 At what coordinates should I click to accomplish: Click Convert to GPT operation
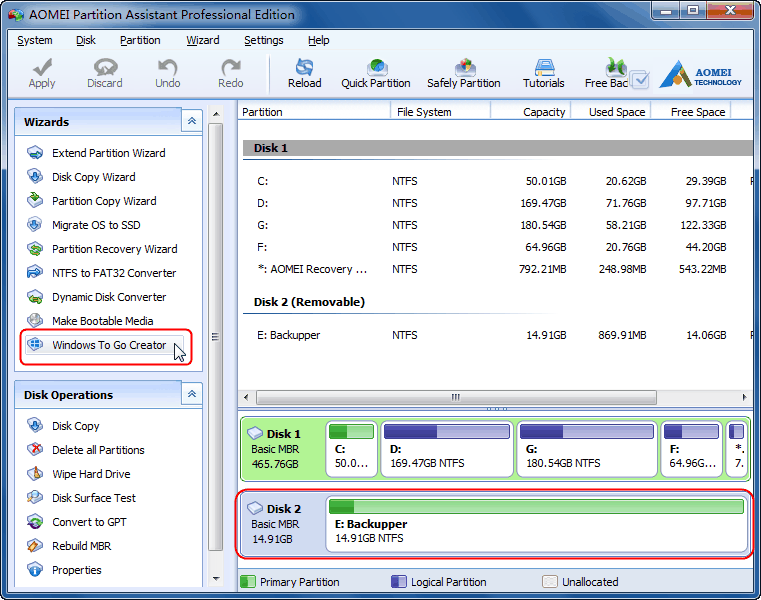click(89, 522)
